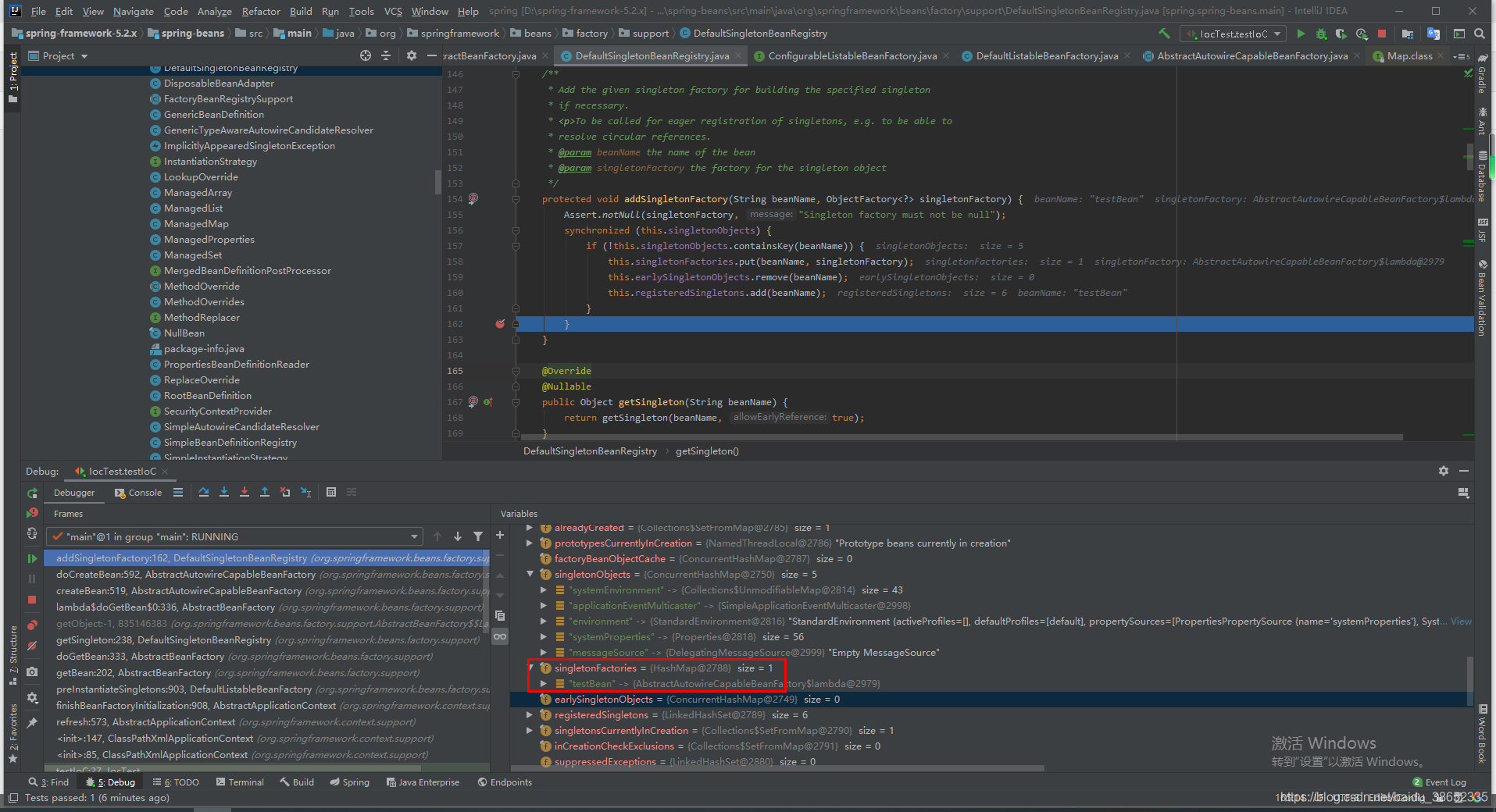Run IocTest.testIoC with green play button
Image resolution: width=1496 pixels, height=812 pixels.
click(1301, 34)
